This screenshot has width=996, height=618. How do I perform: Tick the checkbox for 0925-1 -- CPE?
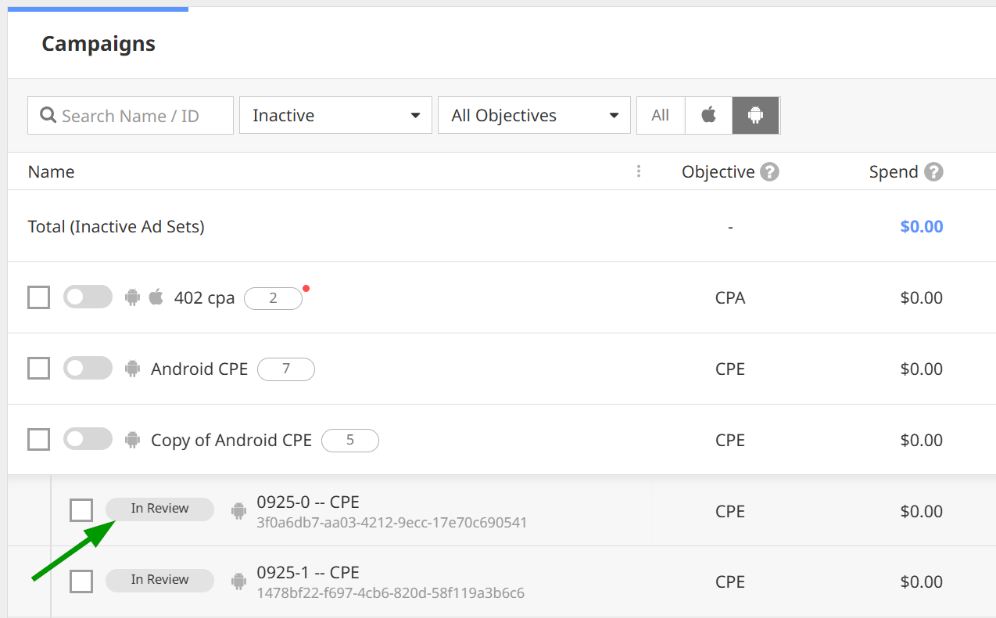click(81, 581)
